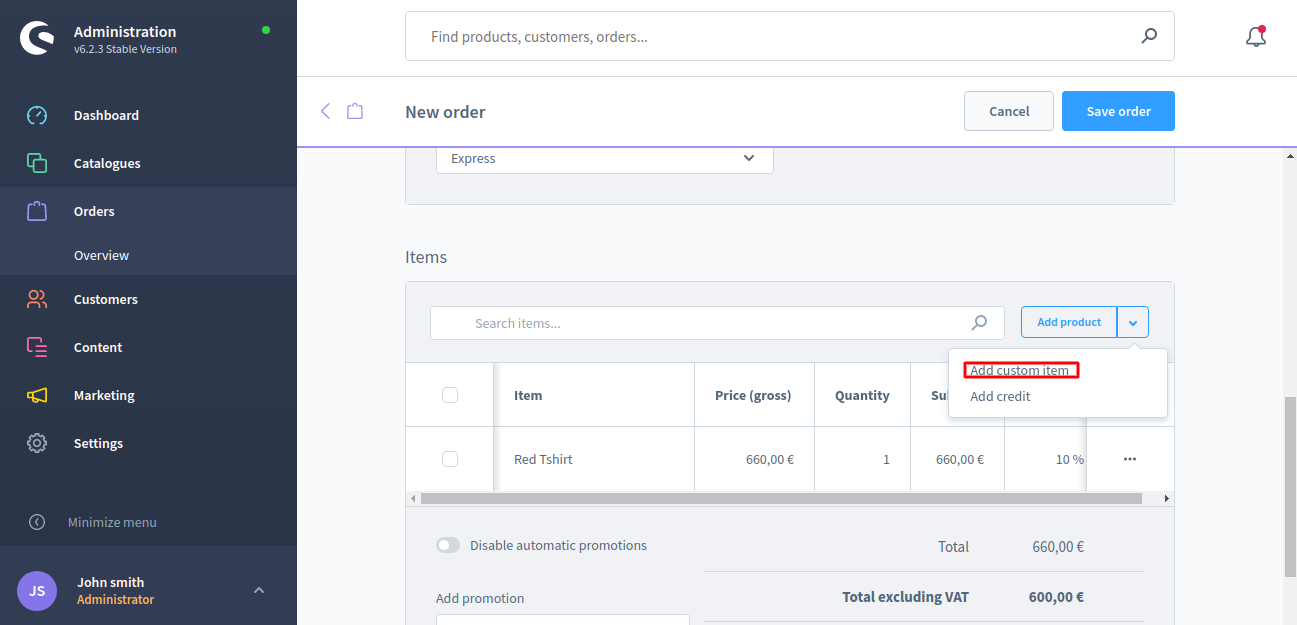Click the table scrollbar right arrow

(x=1166, y=498)
